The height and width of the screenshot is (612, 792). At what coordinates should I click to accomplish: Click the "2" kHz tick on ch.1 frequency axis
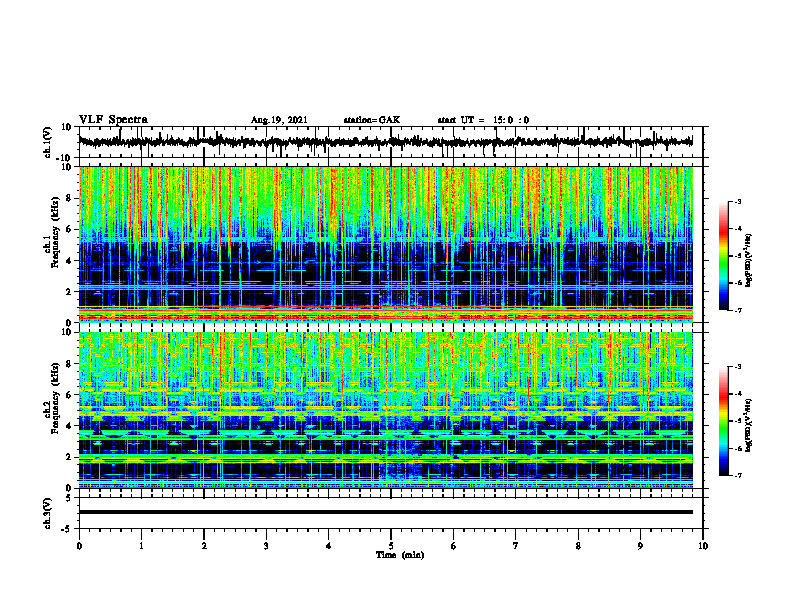pos(70,292)
